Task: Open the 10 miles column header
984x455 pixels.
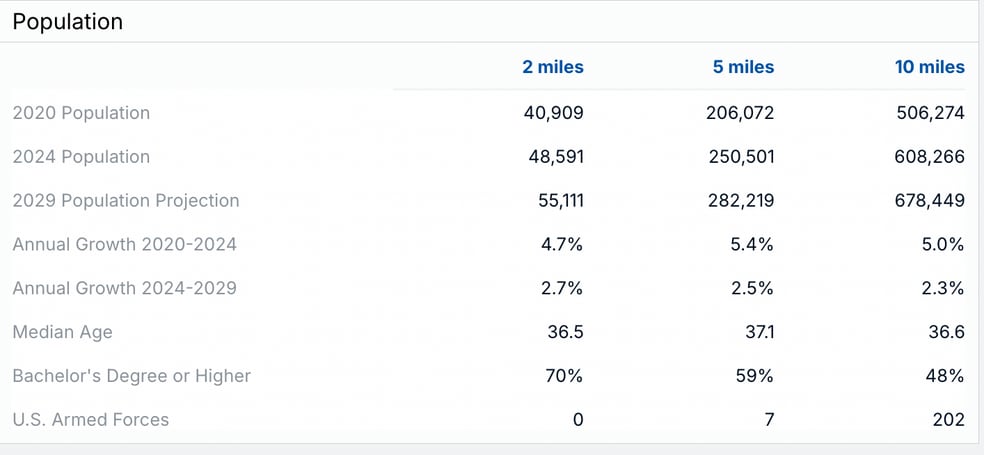Action: pos(929,68)
